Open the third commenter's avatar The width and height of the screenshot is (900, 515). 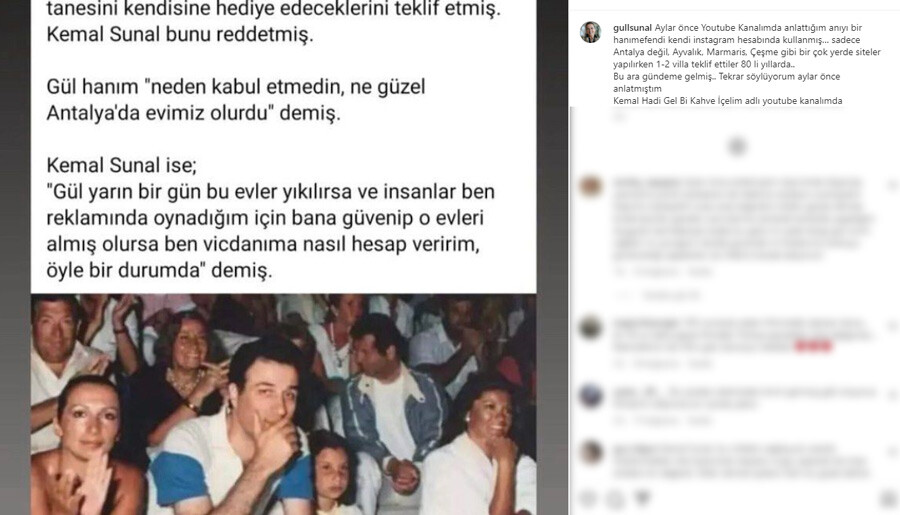[591, 396]
